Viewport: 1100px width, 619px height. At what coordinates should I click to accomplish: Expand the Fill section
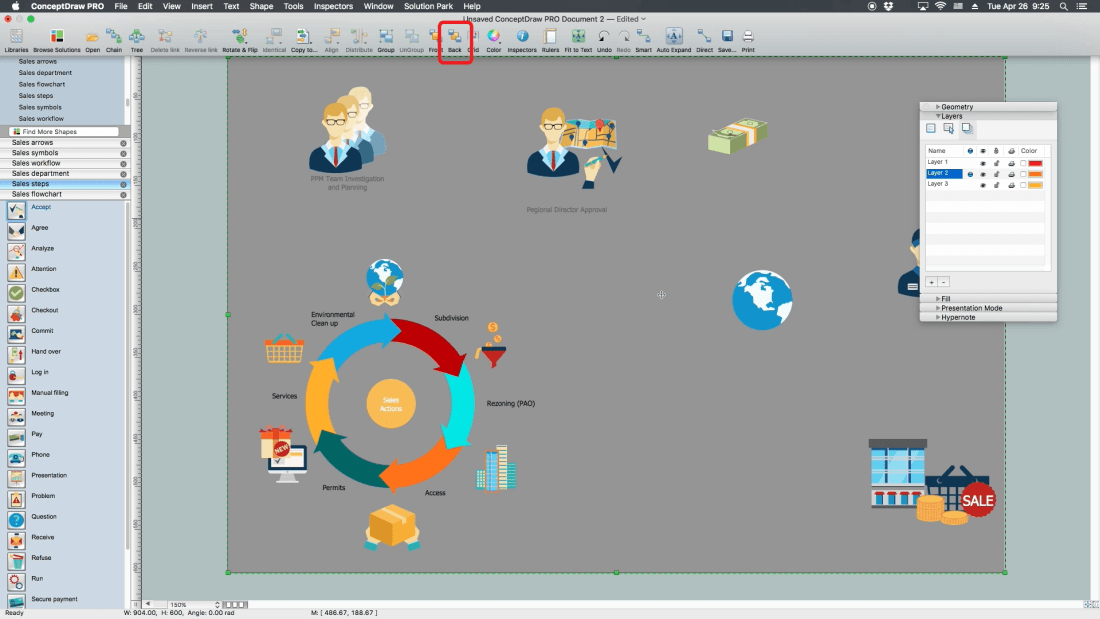(938, 298)
